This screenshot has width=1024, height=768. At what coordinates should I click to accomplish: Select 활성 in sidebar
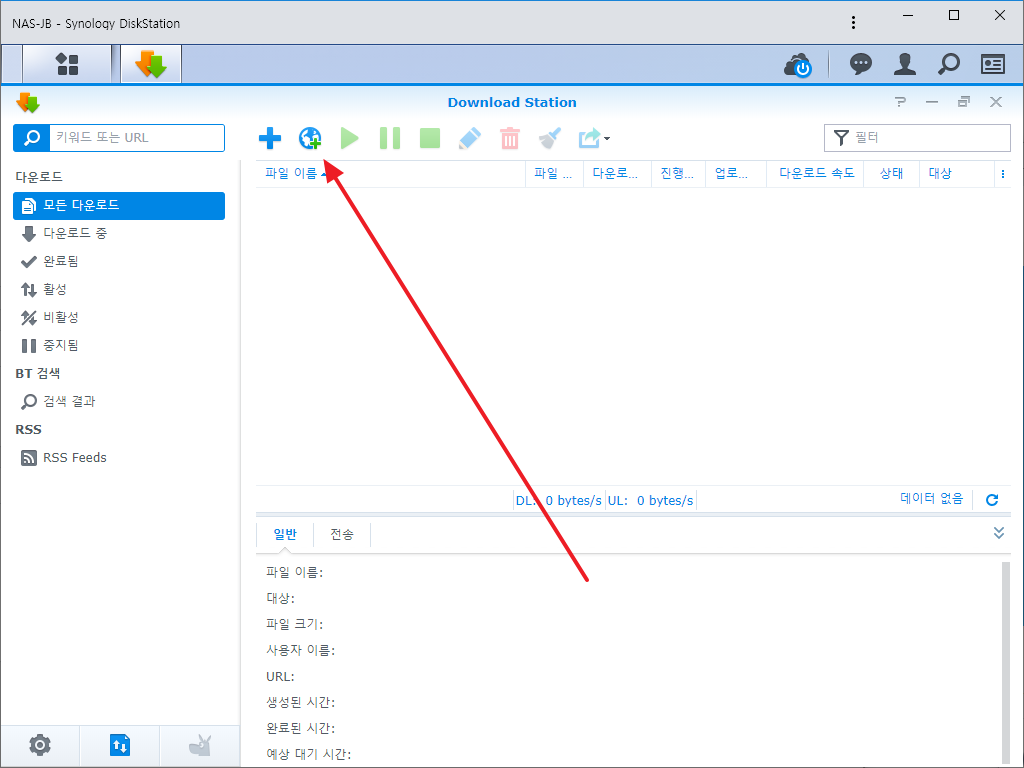pos(119,289)
